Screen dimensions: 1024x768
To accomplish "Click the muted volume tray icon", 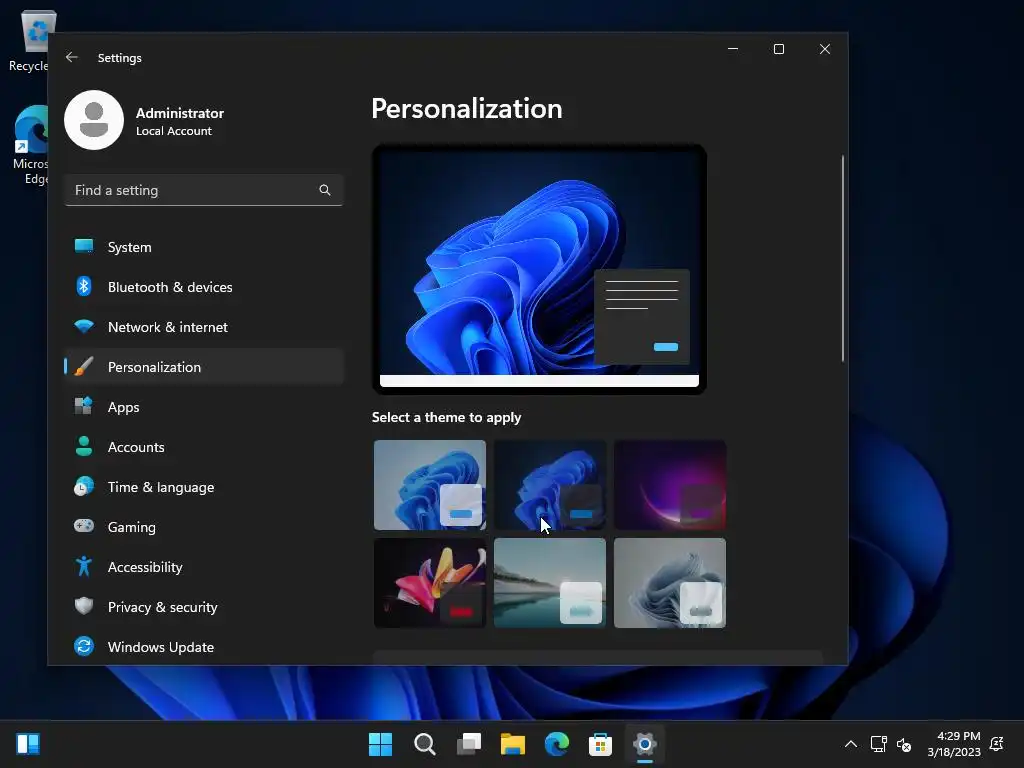I will [x=904, y=744].
